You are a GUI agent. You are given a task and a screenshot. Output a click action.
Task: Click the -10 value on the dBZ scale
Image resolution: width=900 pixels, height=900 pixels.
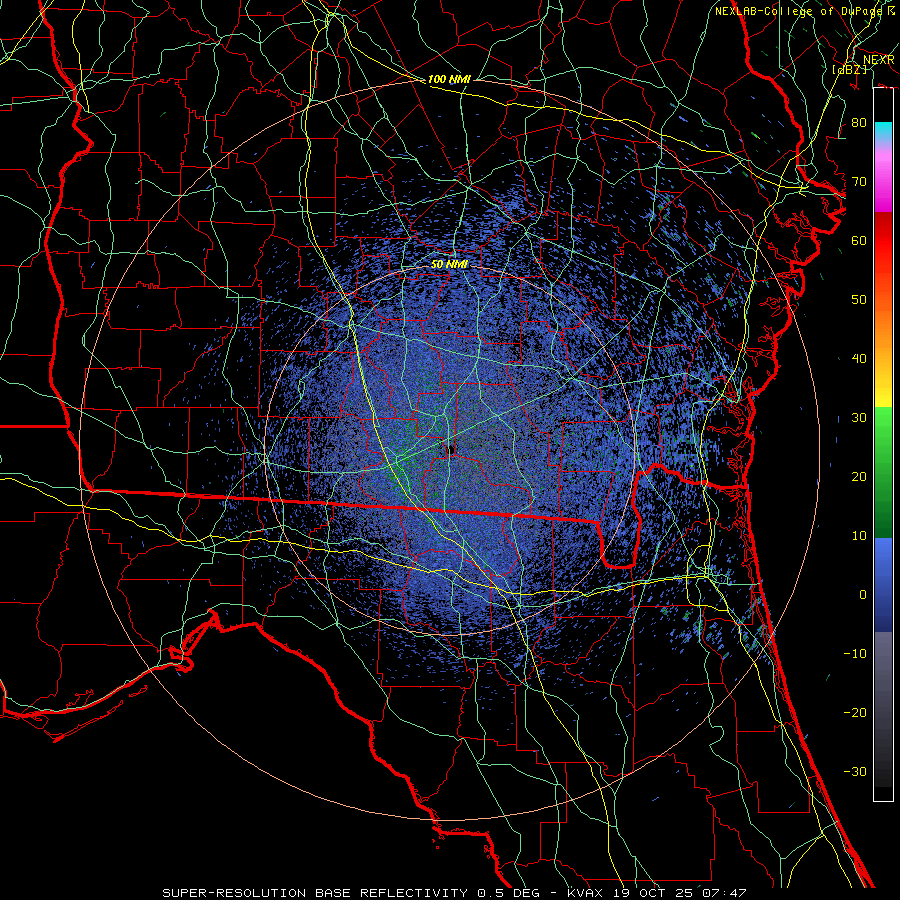(x=855, y=653)
